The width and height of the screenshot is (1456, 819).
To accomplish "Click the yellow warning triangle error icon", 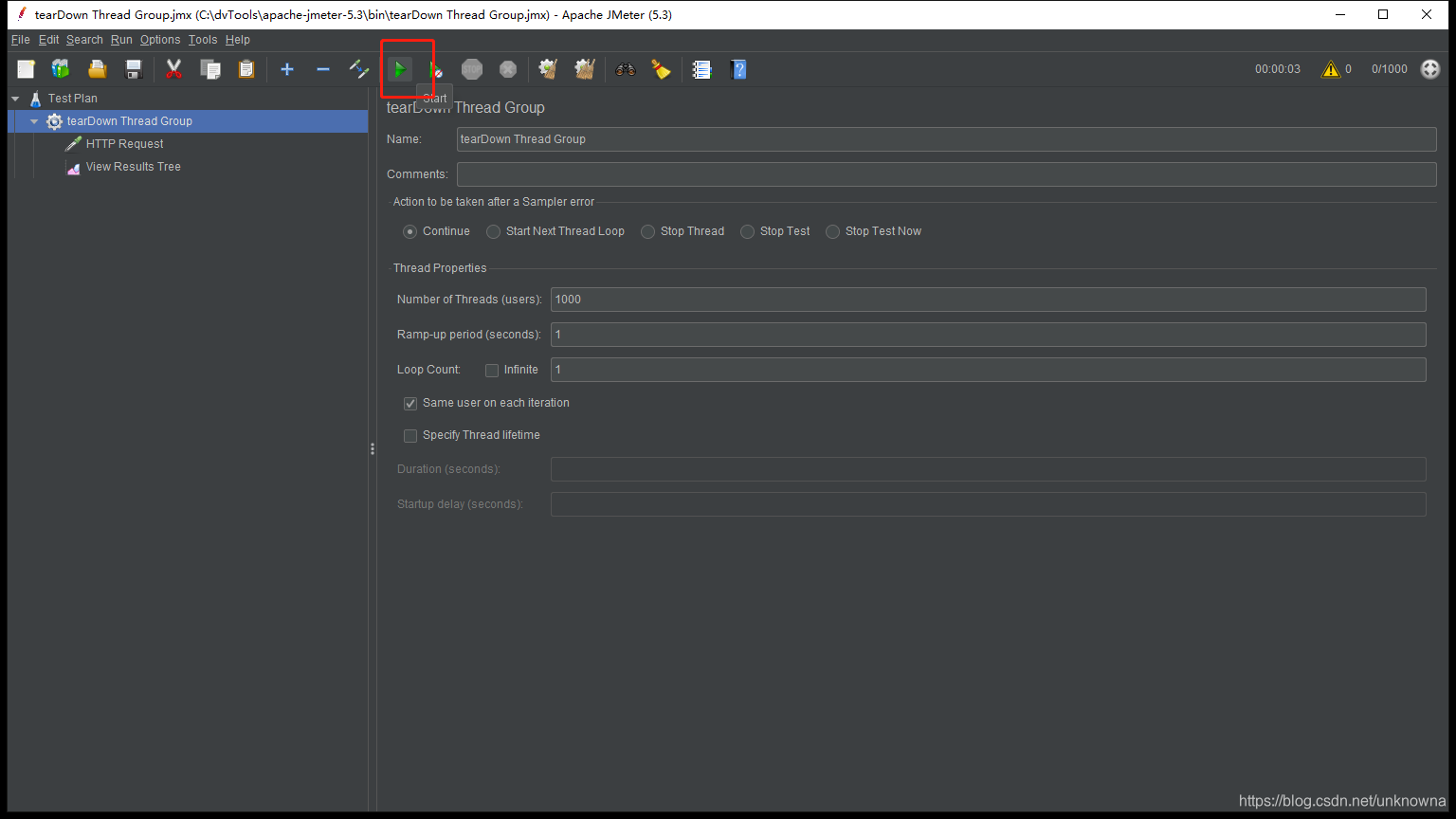I will [x=1331, y=69].
